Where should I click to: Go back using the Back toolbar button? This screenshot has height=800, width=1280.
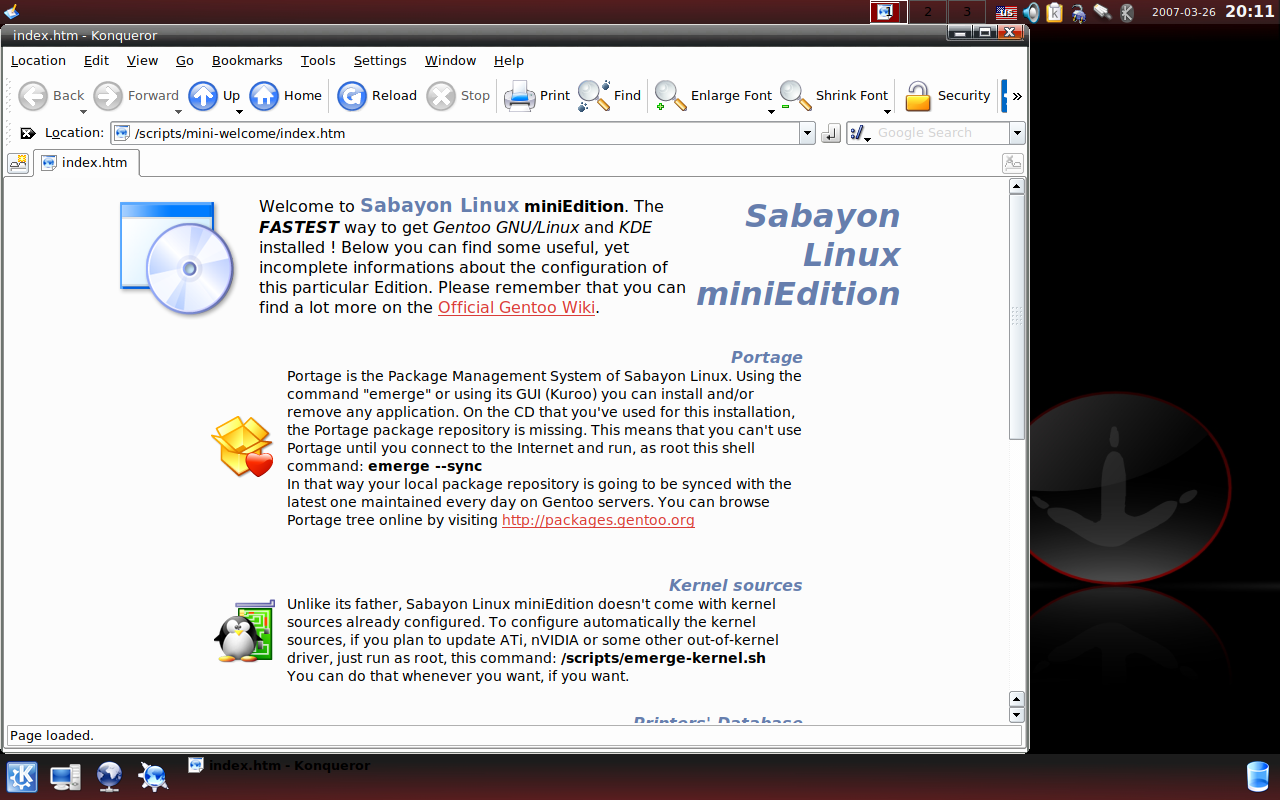tap(52, 96)
